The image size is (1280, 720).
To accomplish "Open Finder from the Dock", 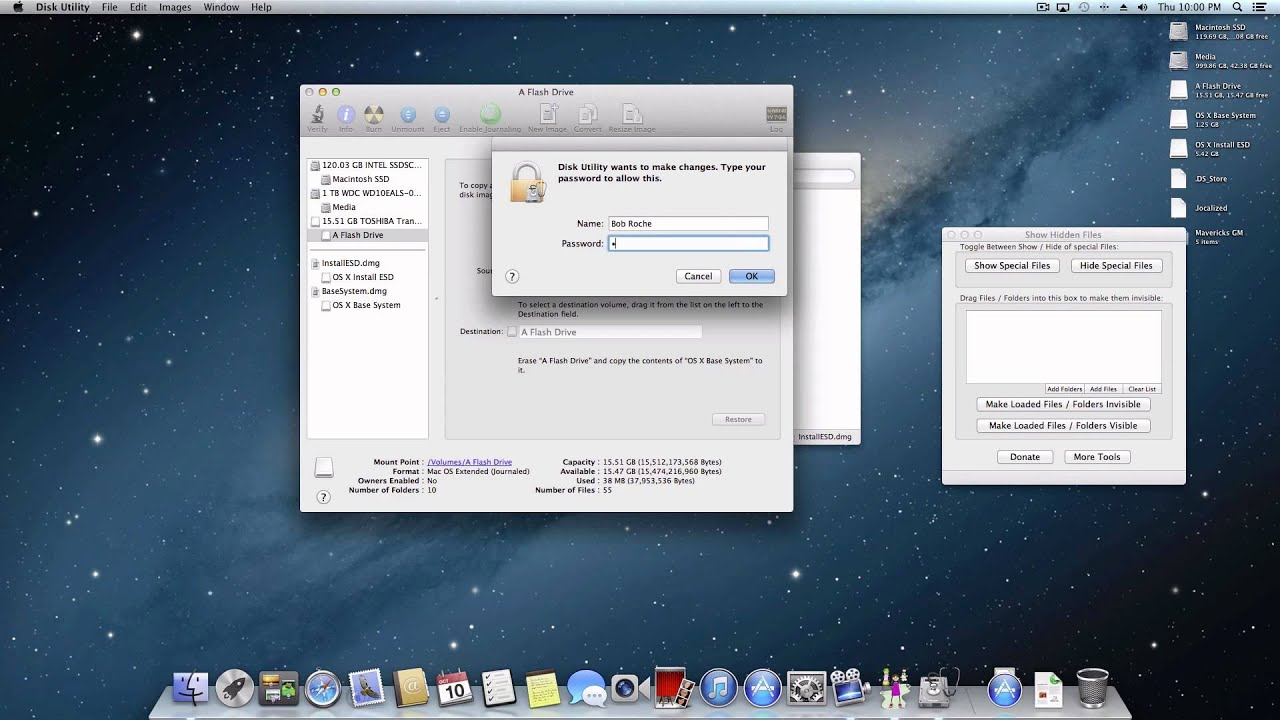I will point(190,688).
